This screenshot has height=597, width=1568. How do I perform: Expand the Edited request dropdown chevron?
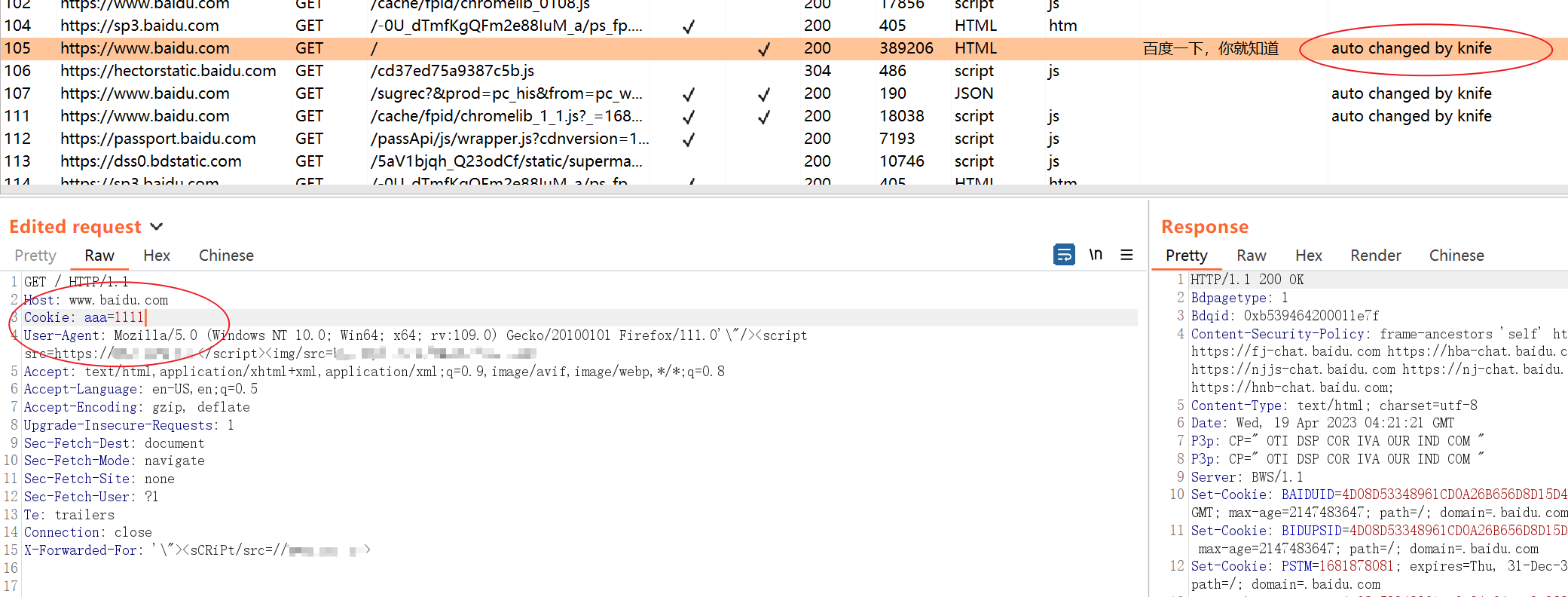157,227
